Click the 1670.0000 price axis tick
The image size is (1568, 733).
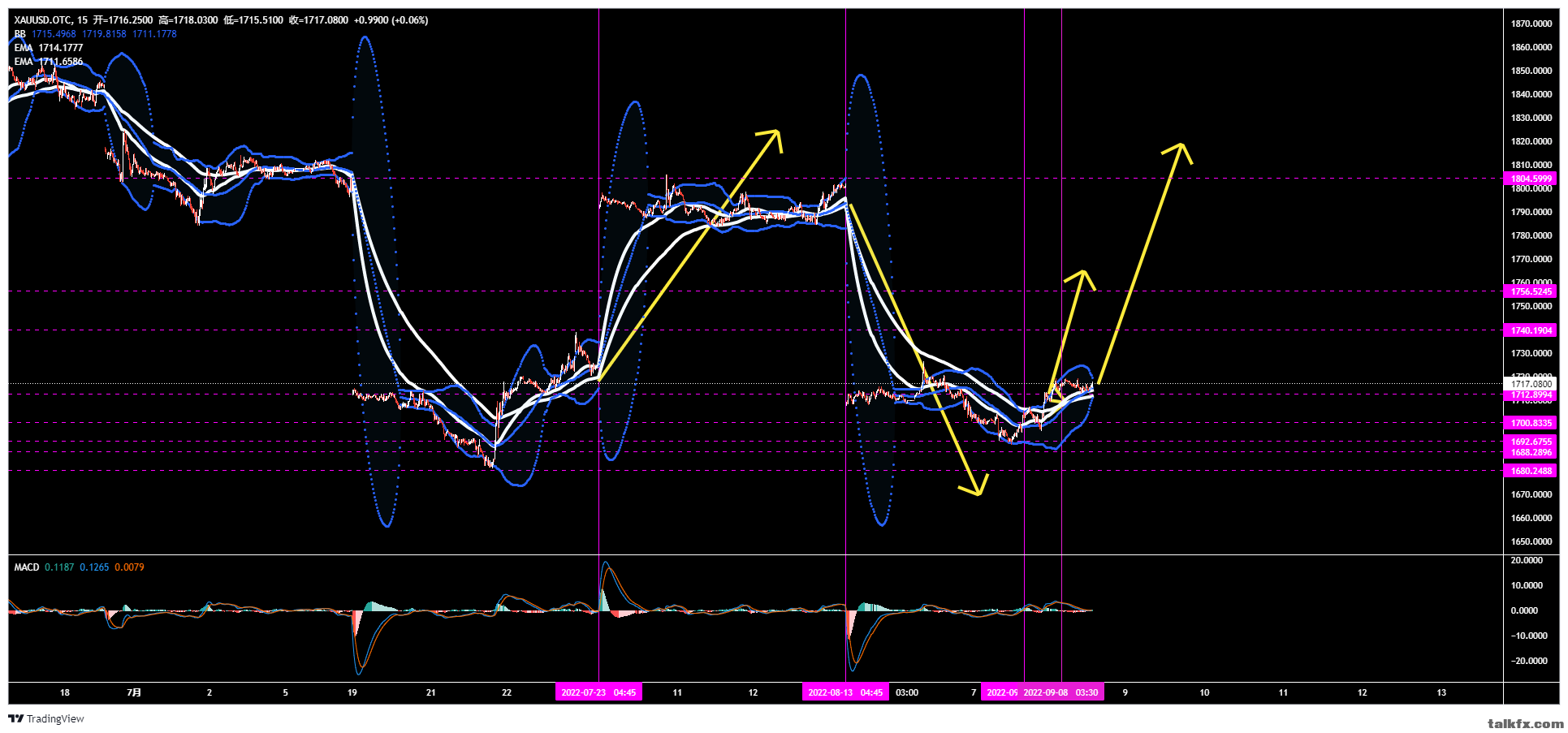[1531, 494]
